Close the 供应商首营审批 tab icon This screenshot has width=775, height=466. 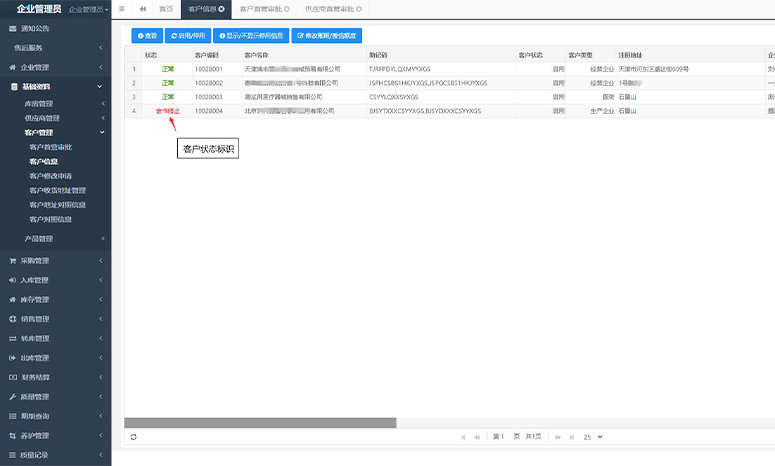[359, 9]
